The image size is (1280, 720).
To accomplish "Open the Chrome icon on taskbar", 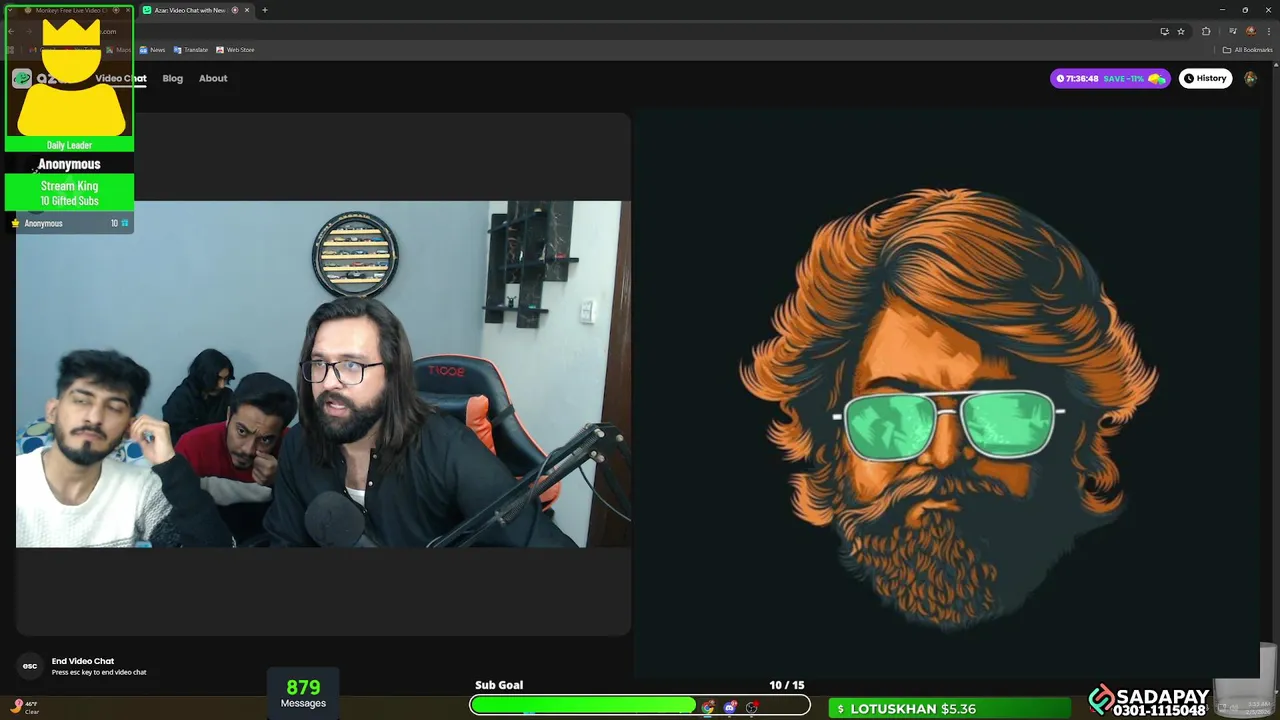I will pos(708,707).
